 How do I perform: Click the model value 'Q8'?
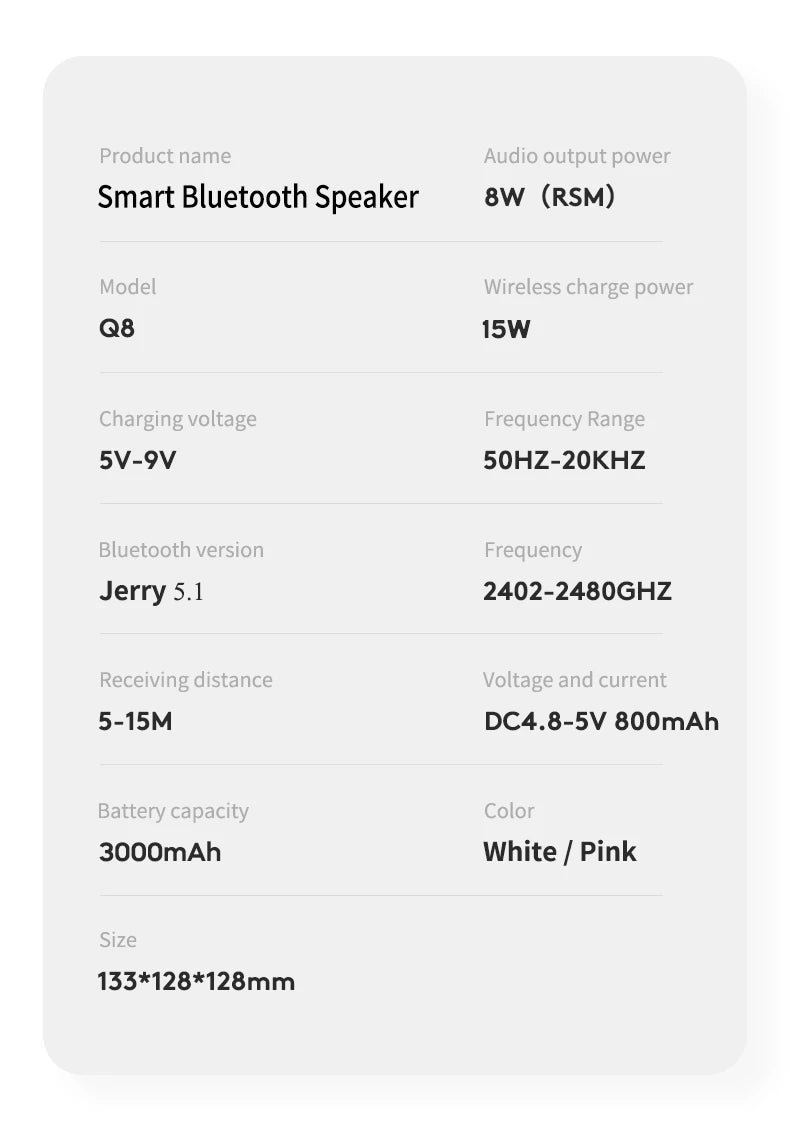(x=117, y=328)
